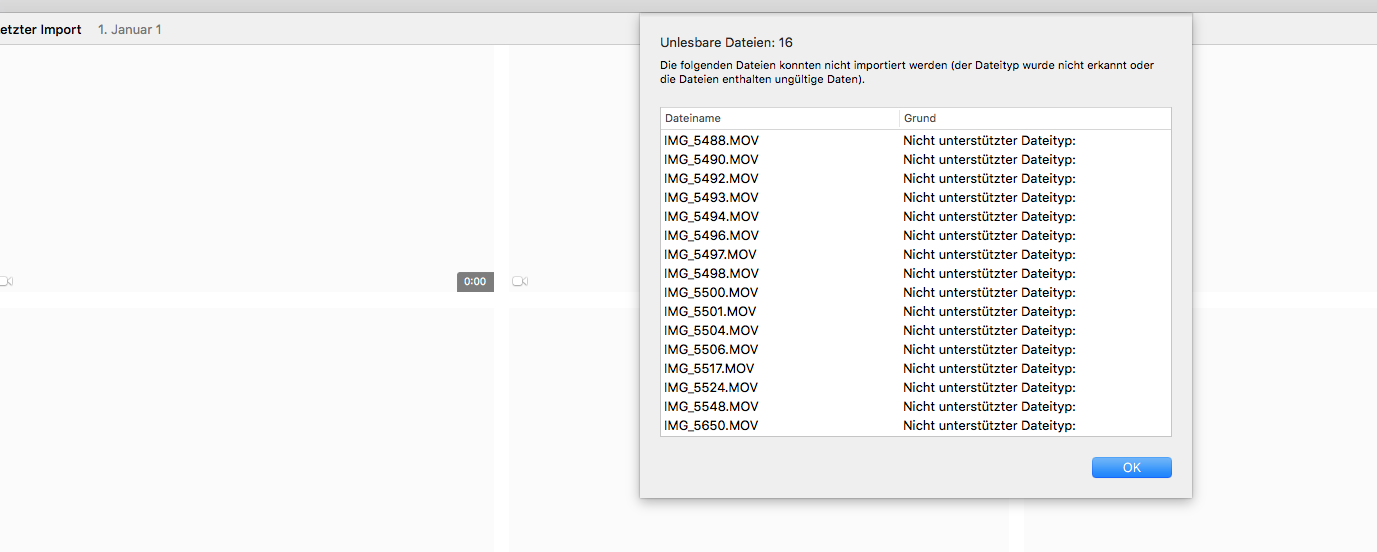
Task: Select the IMG_5494.MOV file name
Action: click(711, 216)
